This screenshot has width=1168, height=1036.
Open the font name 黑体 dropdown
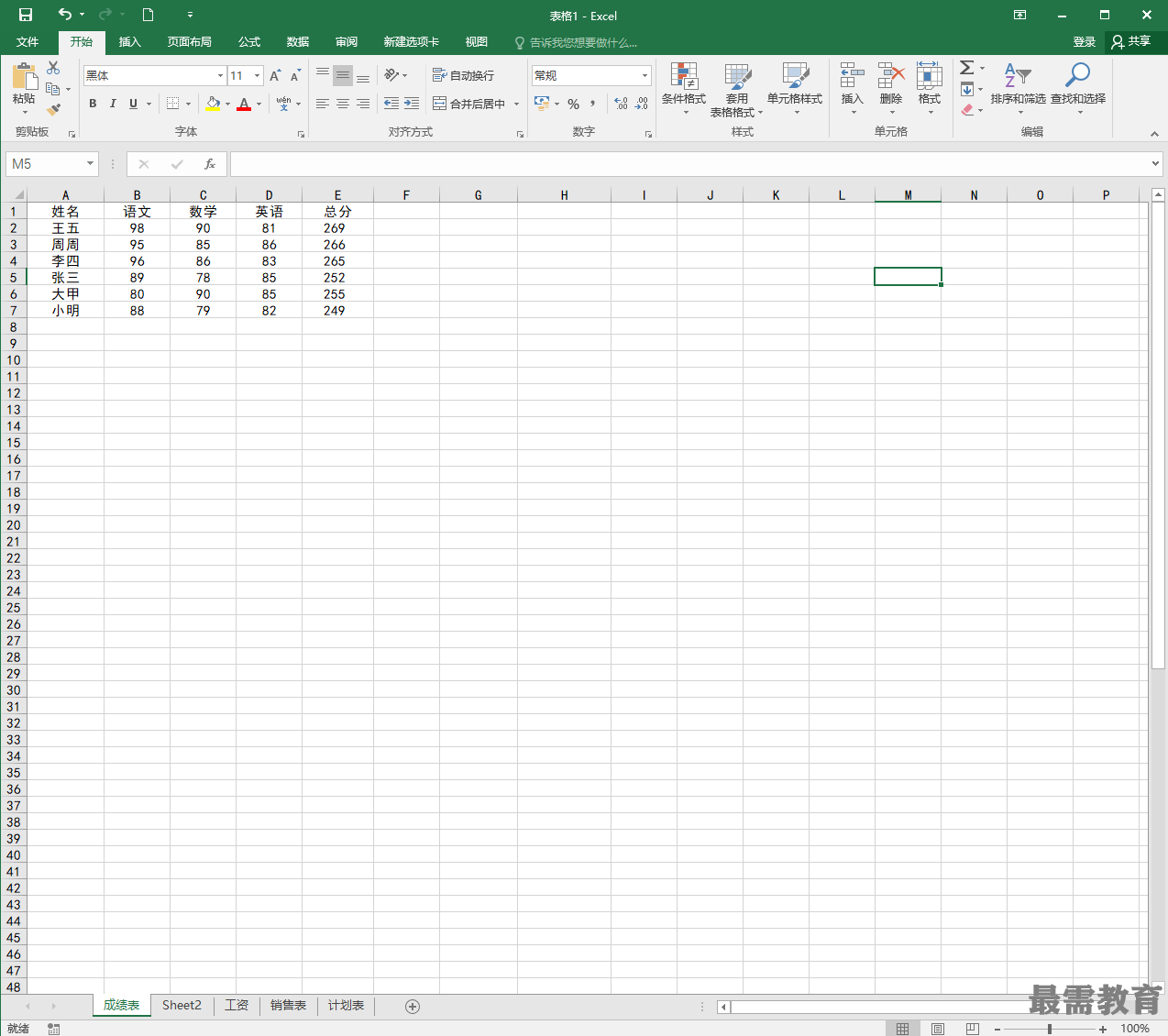point(220,75)
